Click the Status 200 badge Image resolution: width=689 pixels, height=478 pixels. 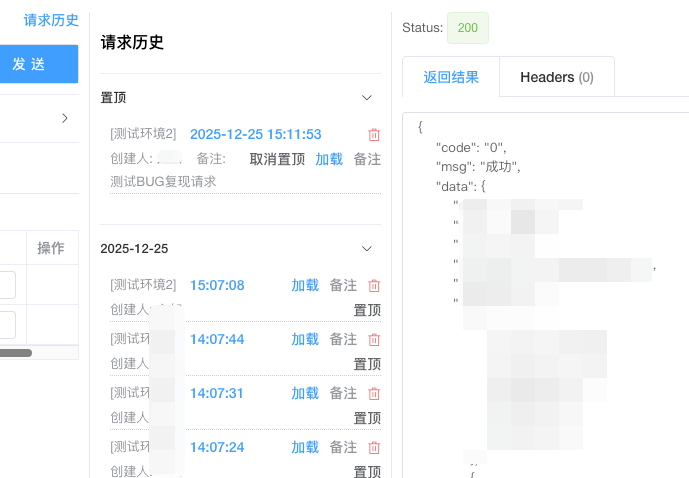tap(467, 28)
